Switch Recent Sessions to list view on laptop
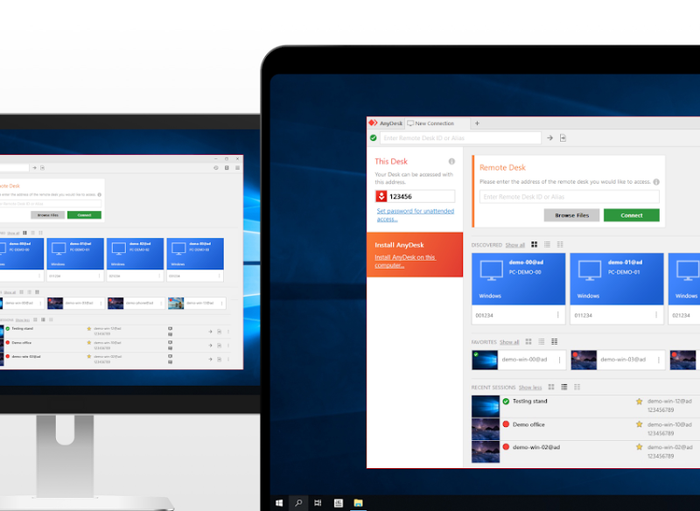 point(564,387)
